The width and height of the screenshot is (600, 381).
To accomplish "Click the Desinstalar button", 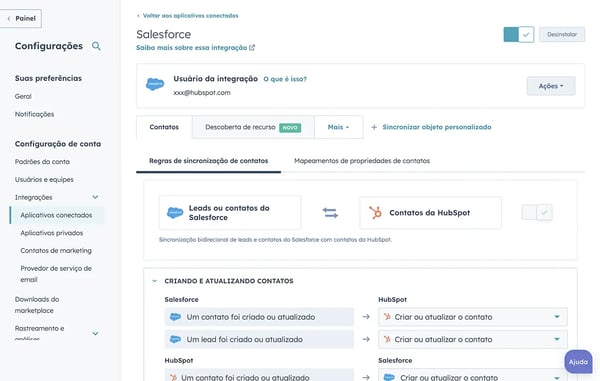I will (x=562, y=34).
